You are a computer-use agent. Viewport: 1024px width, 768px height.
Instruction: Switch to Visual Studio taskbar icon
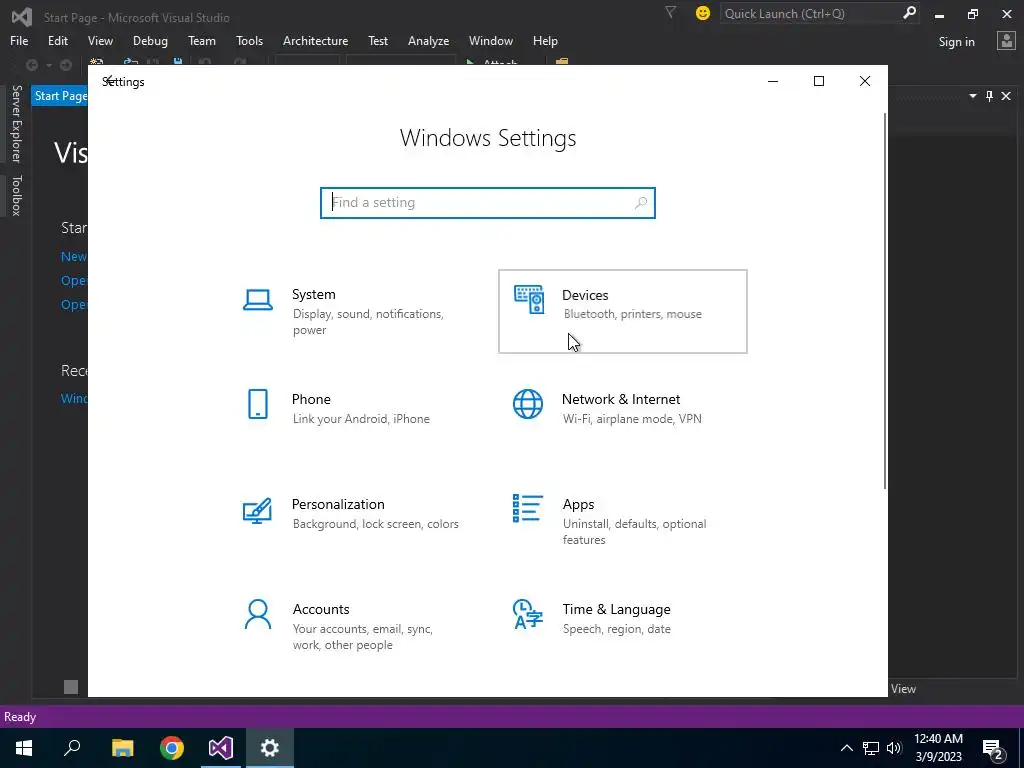click(x=221, y=748)
